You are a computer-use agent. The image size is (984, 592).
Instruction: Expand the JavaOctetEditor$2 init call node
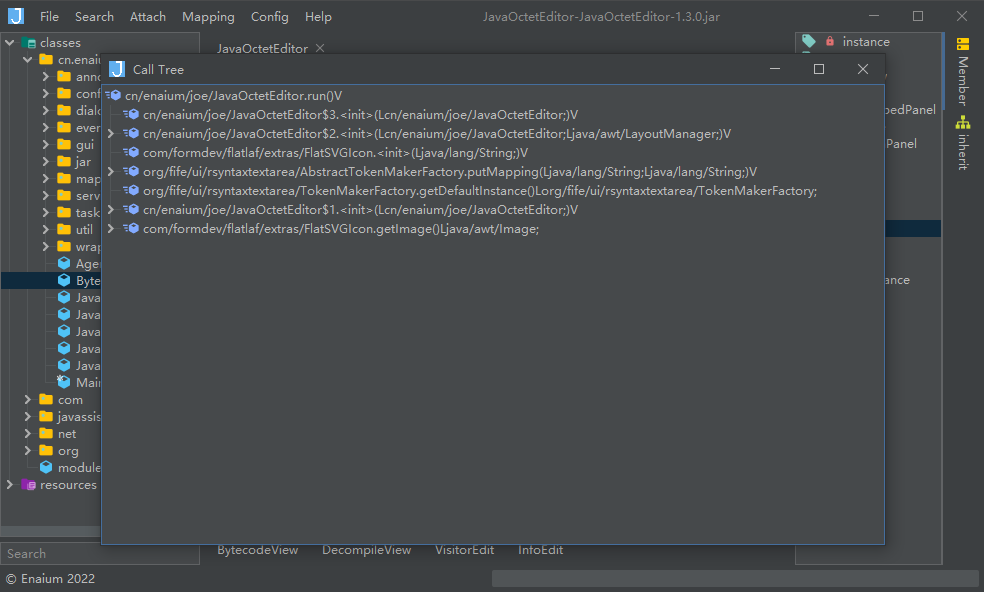point(111,134)
